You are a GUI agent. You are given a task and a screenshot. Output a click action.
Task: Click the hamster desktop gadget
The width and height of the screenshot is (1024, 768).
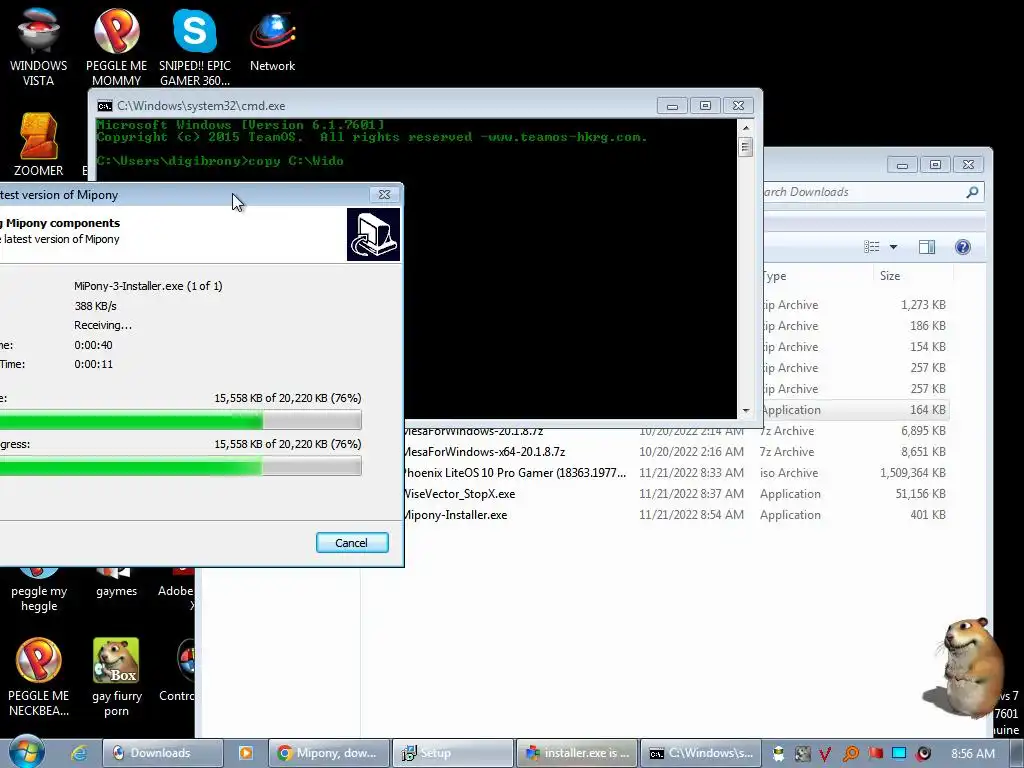[x=967, y=667]
